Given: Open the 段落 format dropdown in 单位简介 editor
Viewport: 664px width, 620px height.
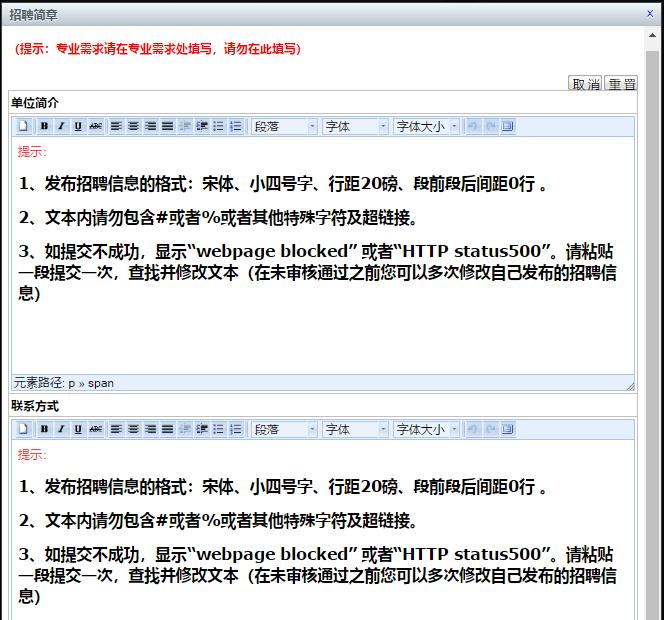Looking at the screenshot, I should point(284,126).
